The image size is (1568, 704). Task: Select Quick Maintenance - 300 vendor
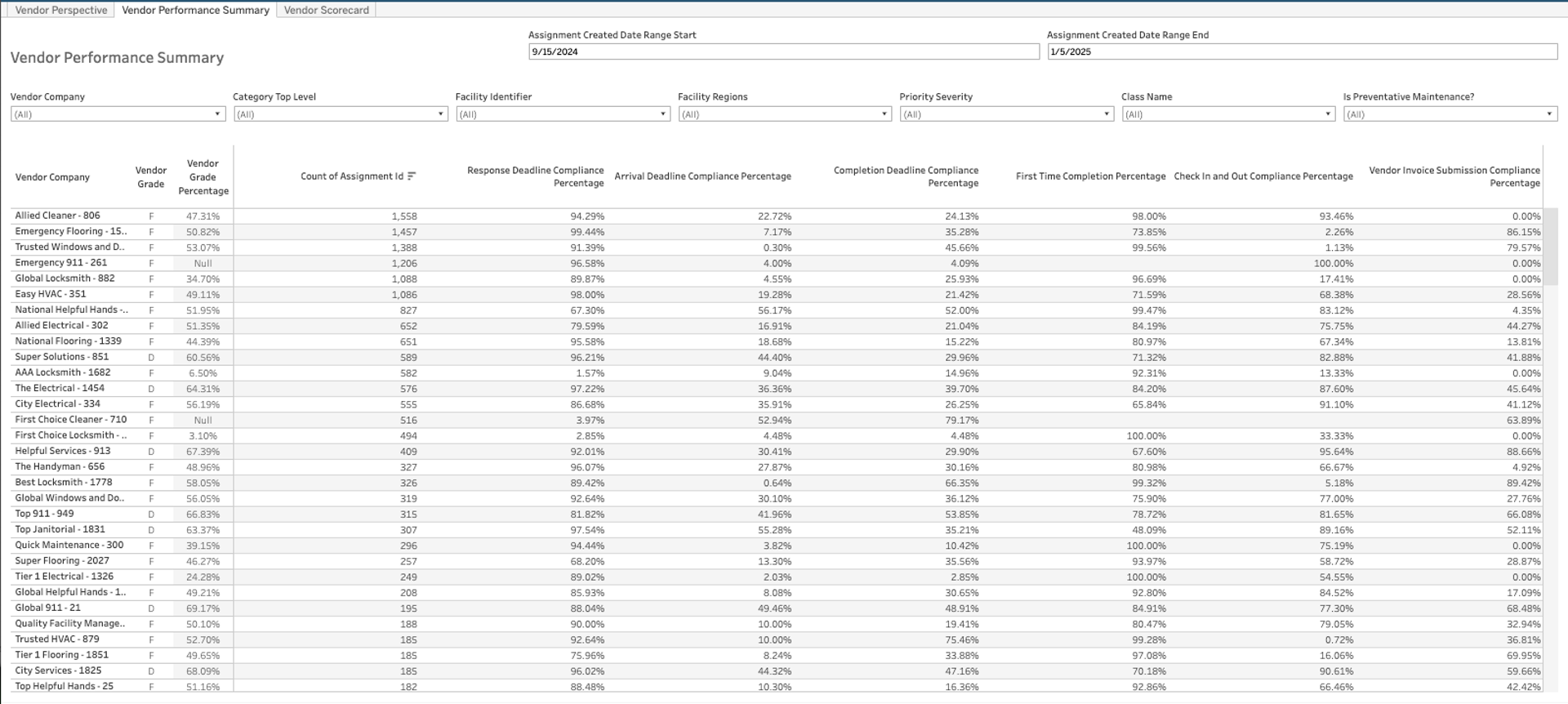click(x=69, y=545)
